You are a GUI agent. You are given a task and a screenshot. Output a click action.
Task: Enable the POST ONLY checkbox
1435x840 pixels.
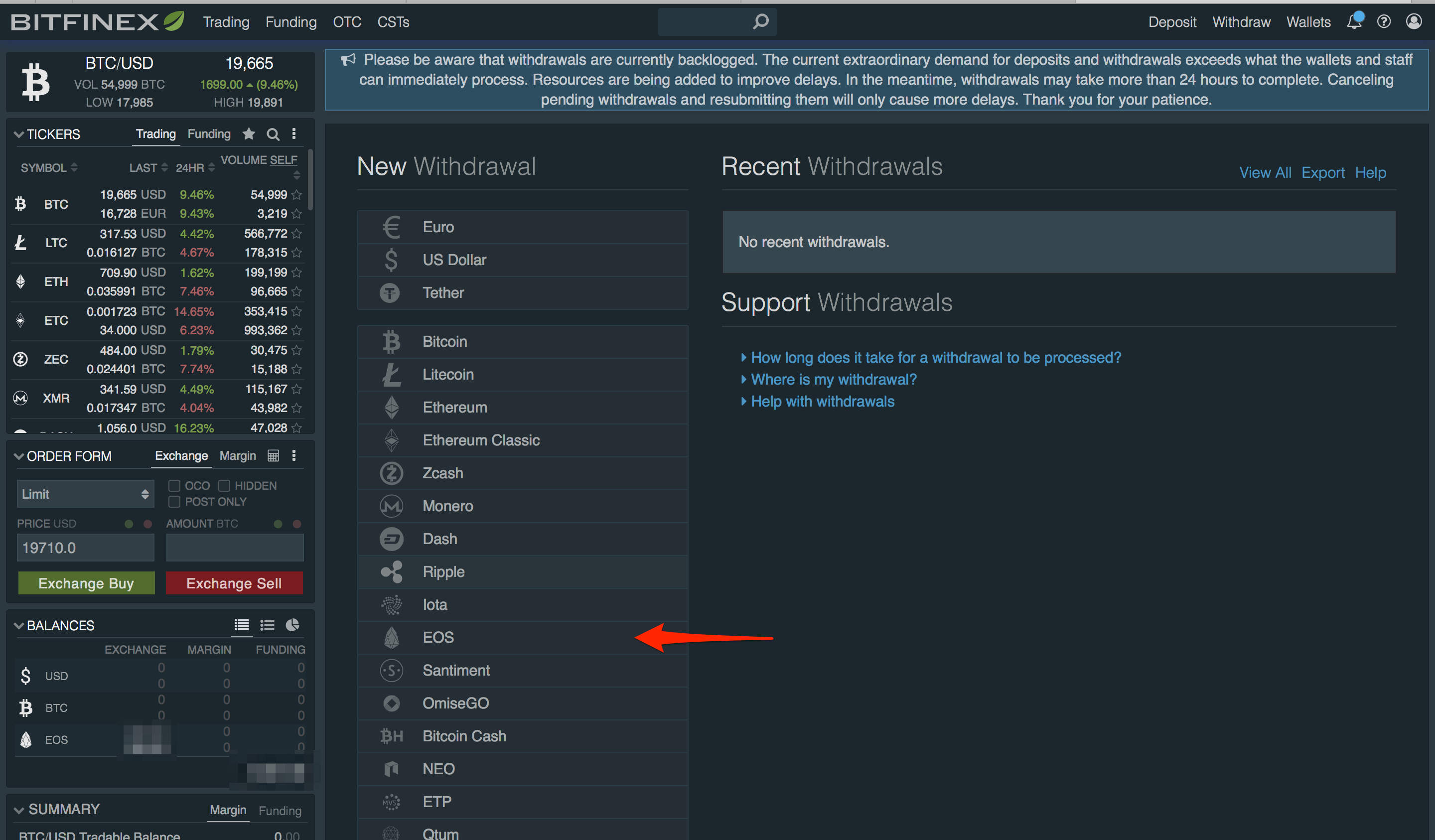pyautogui.click(x=174, y=502)
